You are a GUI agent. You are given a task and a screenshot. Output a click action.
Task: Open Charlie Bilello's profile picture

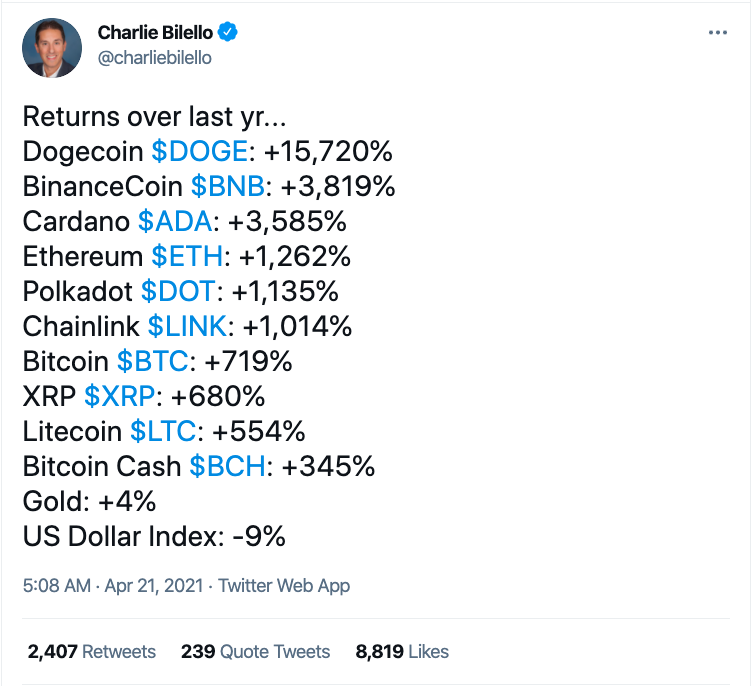tap(53, 45)
